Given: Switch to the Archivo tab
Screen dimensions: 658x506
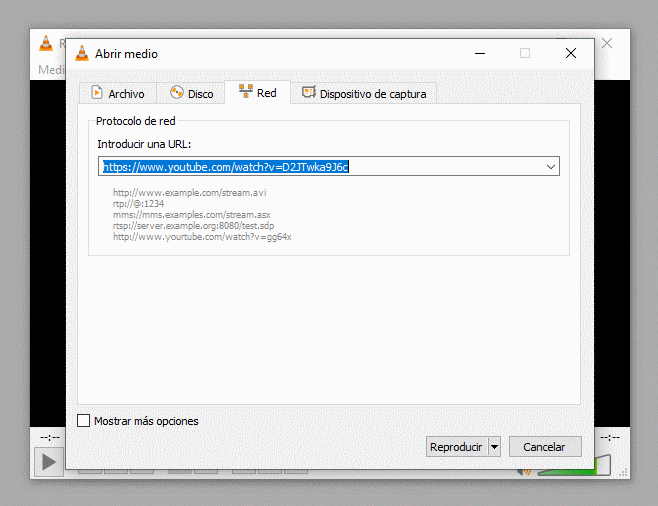Looking at the screenshot, I should 118,93.
